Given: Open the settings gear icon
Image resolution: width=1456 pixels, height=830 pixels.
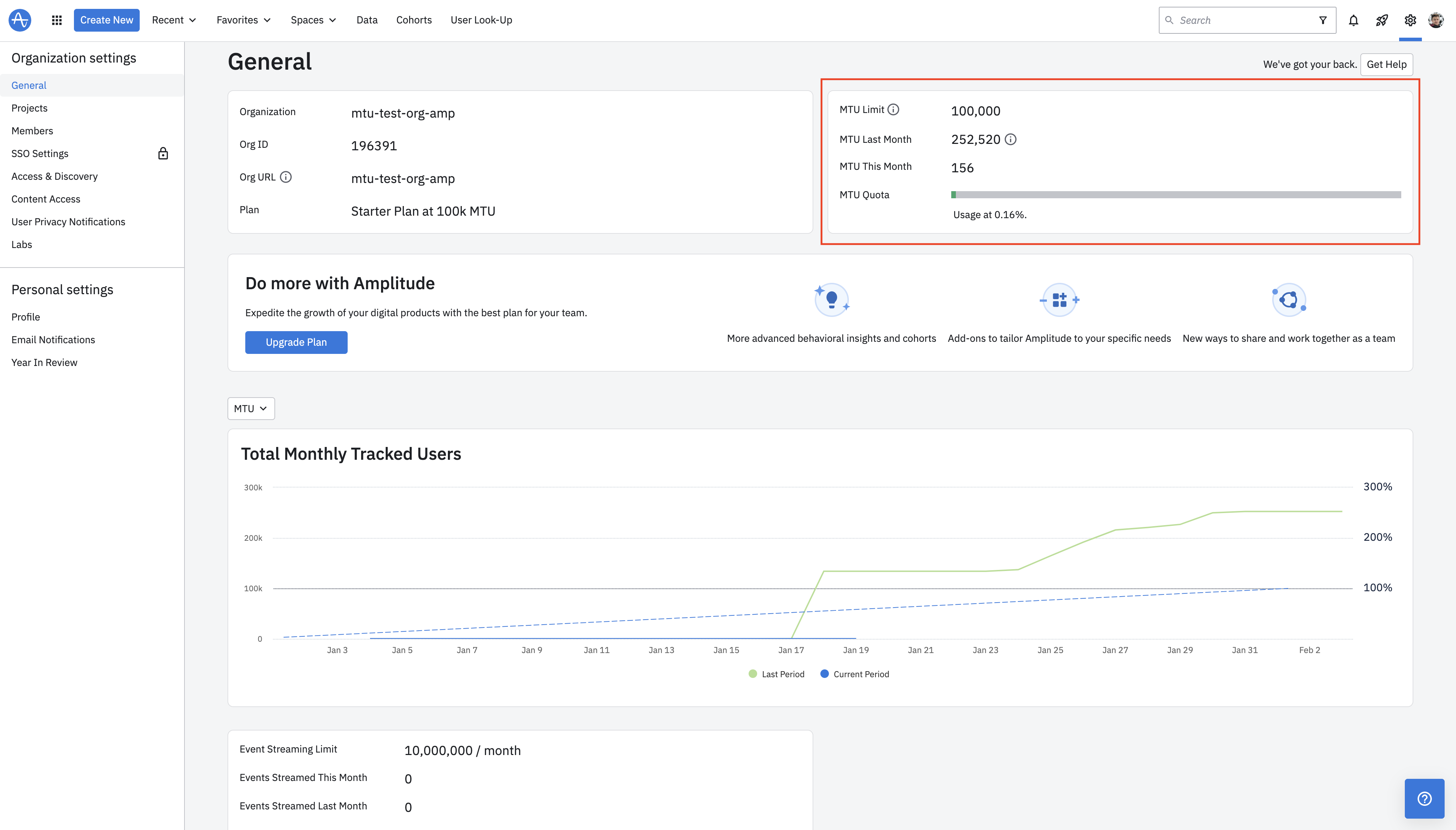Looking at the screenshot, I should 1410,21.
